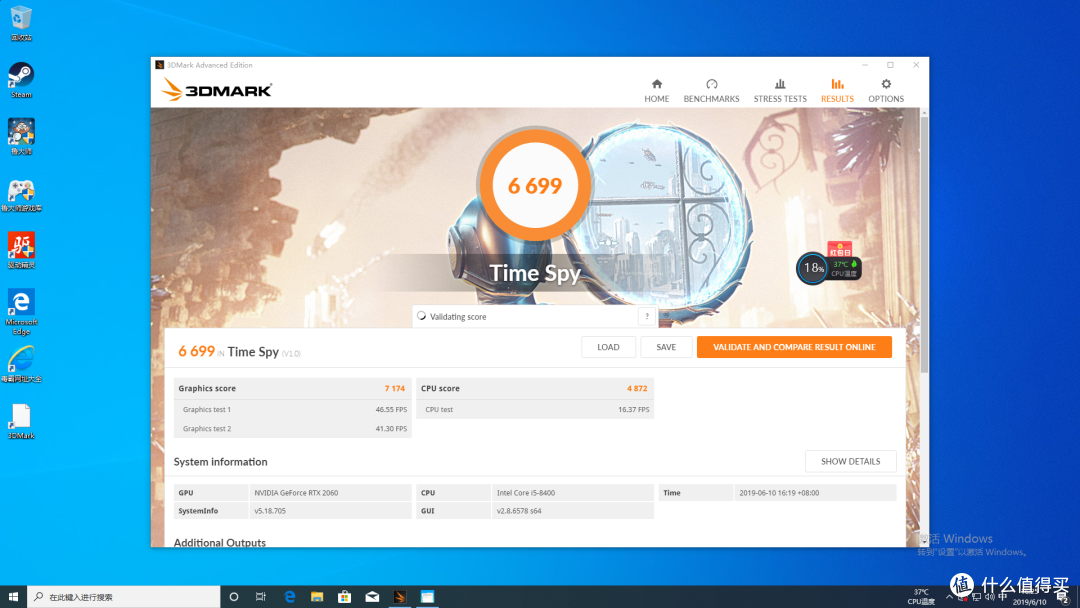1080x608 pixels.
Task: Click the LOAD button
Action: (x=608, y=347)
